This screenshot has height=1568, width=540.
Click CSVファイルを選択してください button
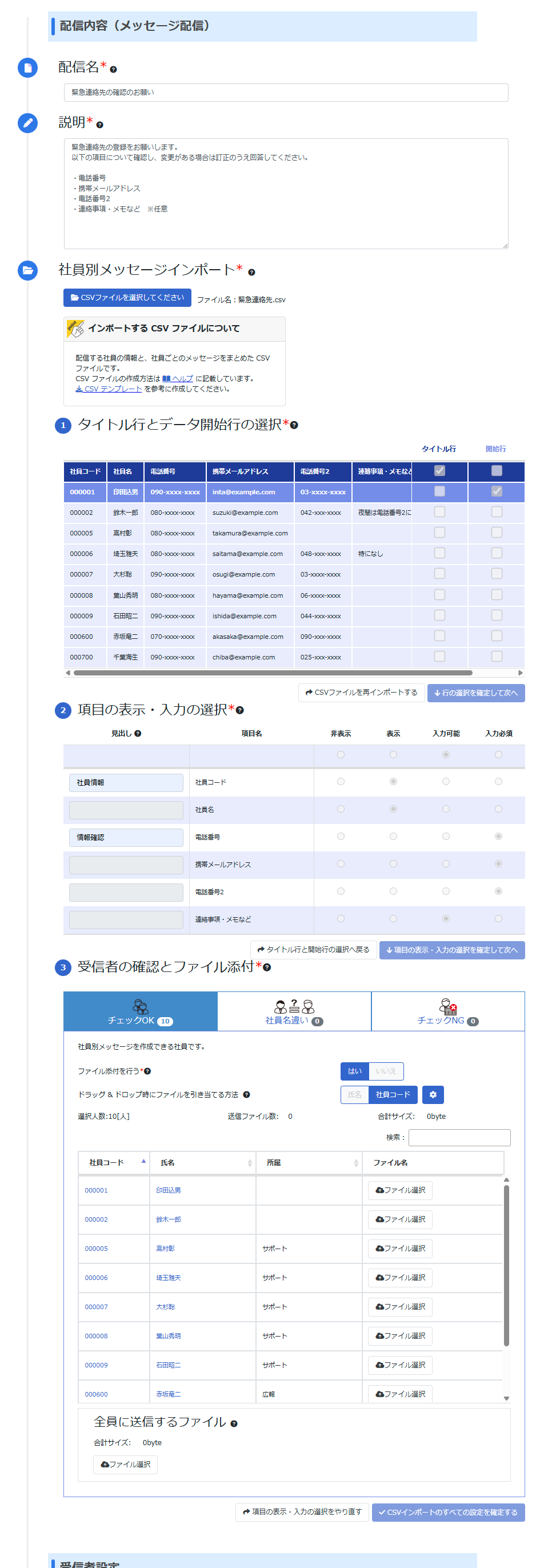click(x=127, y=297)
